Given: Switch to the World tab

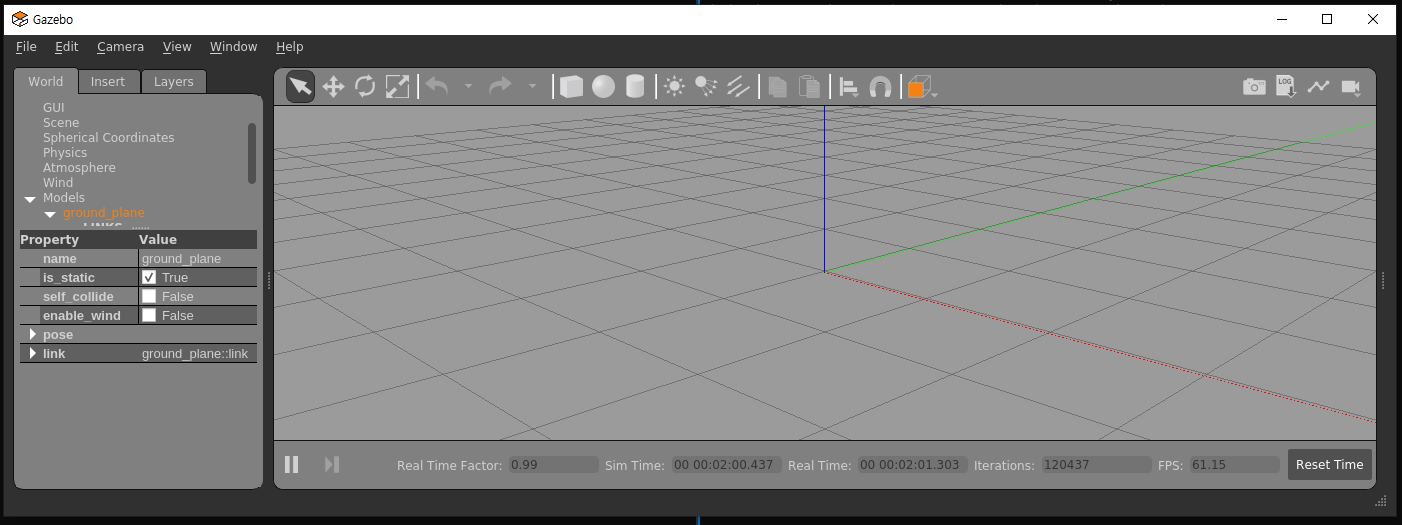Looking at the screenshot, I should point(45,81).
